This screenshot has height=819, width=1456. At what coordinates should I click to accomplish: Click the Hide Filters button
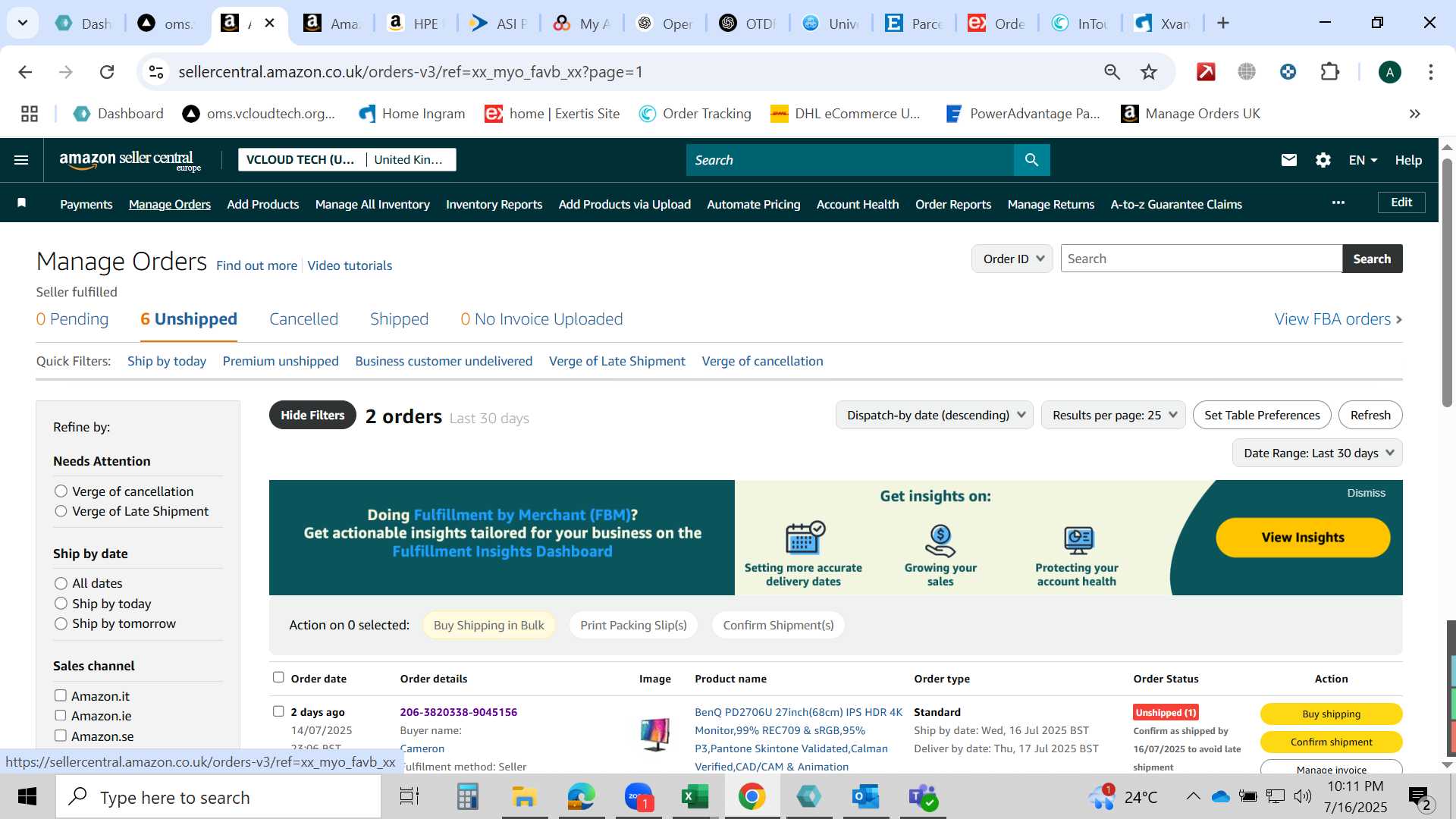click(312, 415)
